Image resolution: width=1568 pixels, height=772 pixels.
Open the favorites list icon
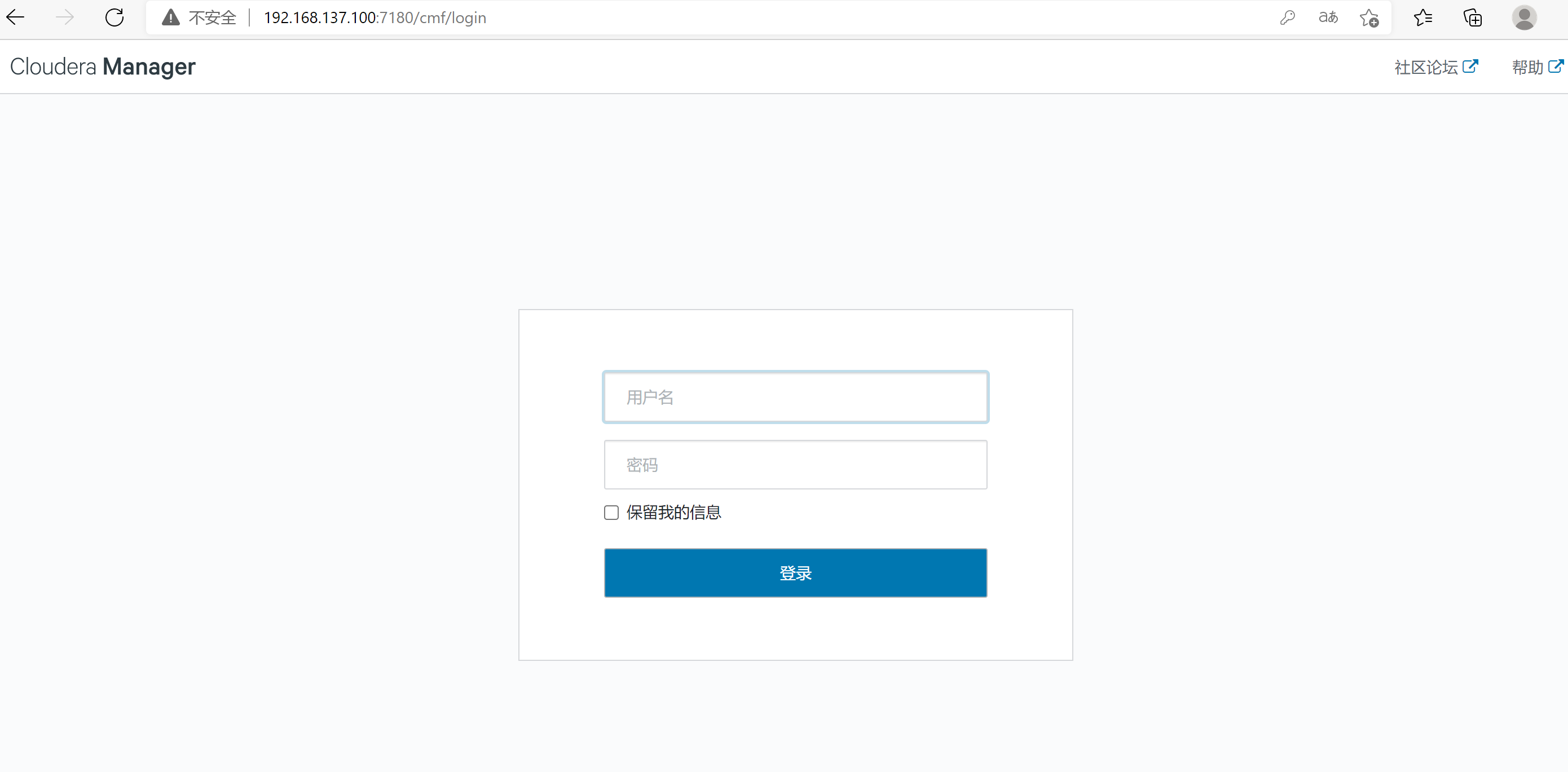(x=1422, y=17)
